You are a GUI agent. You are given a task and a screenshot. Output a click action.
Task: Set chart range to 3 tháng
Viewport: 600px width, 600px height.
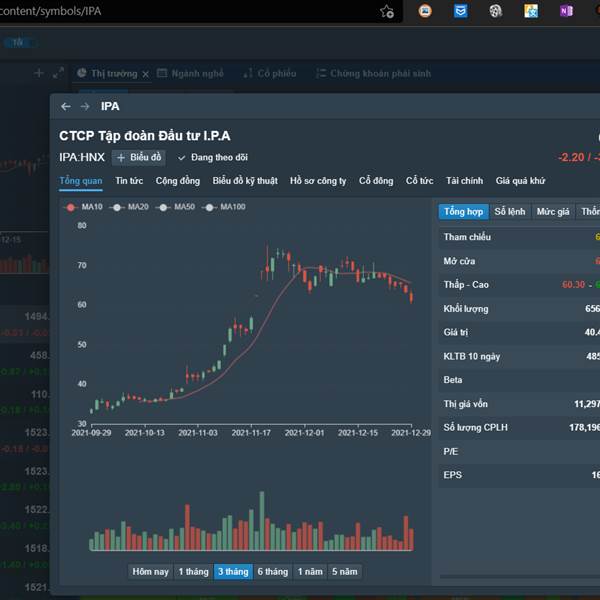[x=233, y=572]
